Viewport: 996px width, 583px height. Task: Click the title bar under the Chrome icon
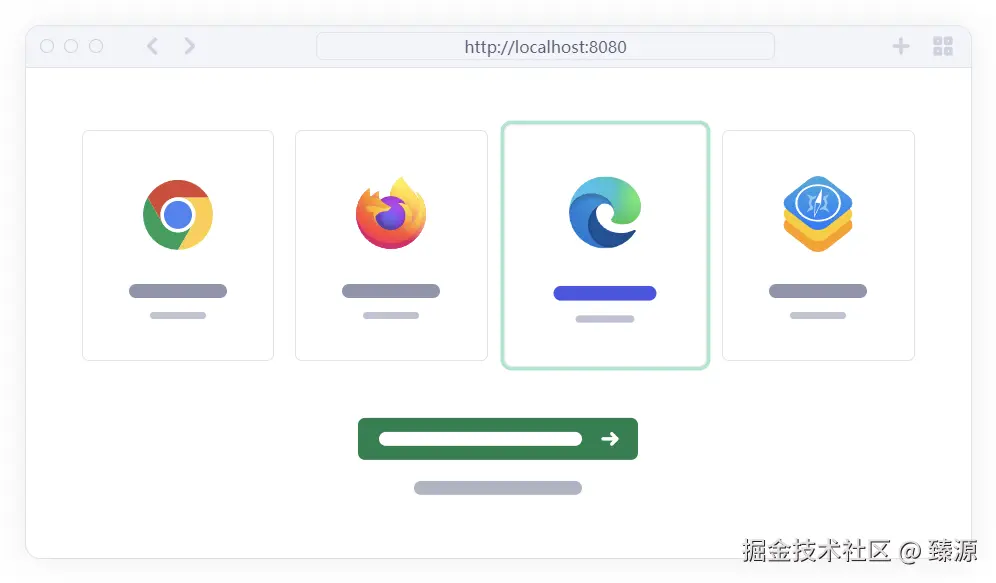(178, 291)
